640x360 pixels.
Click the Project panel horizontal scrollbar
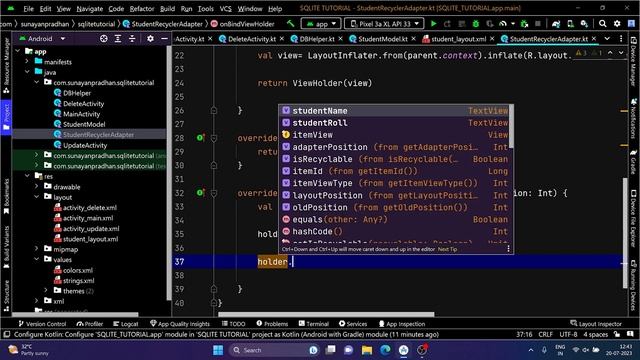(x=75, y=314)
